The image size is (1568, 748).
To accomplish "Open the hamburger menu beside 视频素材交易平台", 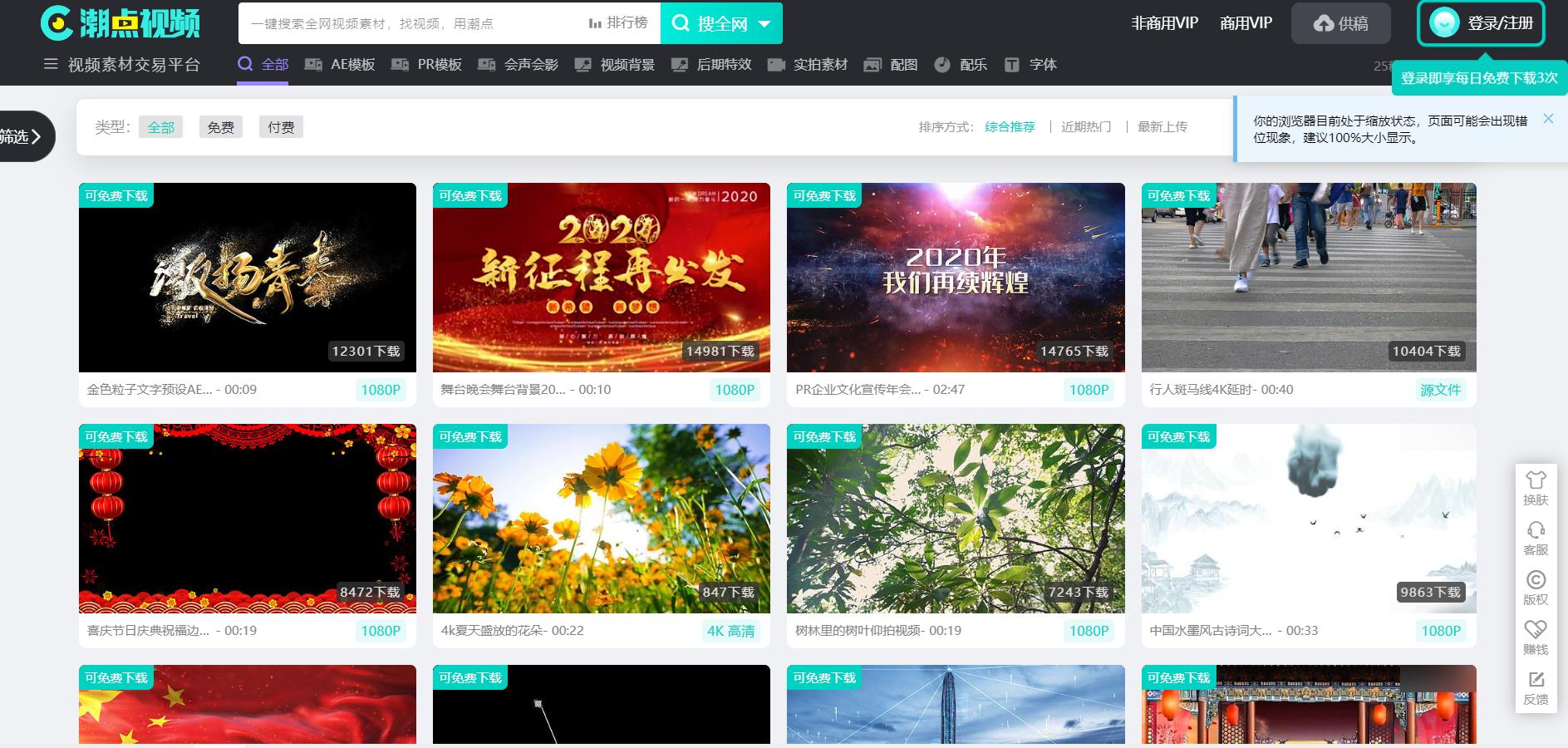I will click(50, 63).
